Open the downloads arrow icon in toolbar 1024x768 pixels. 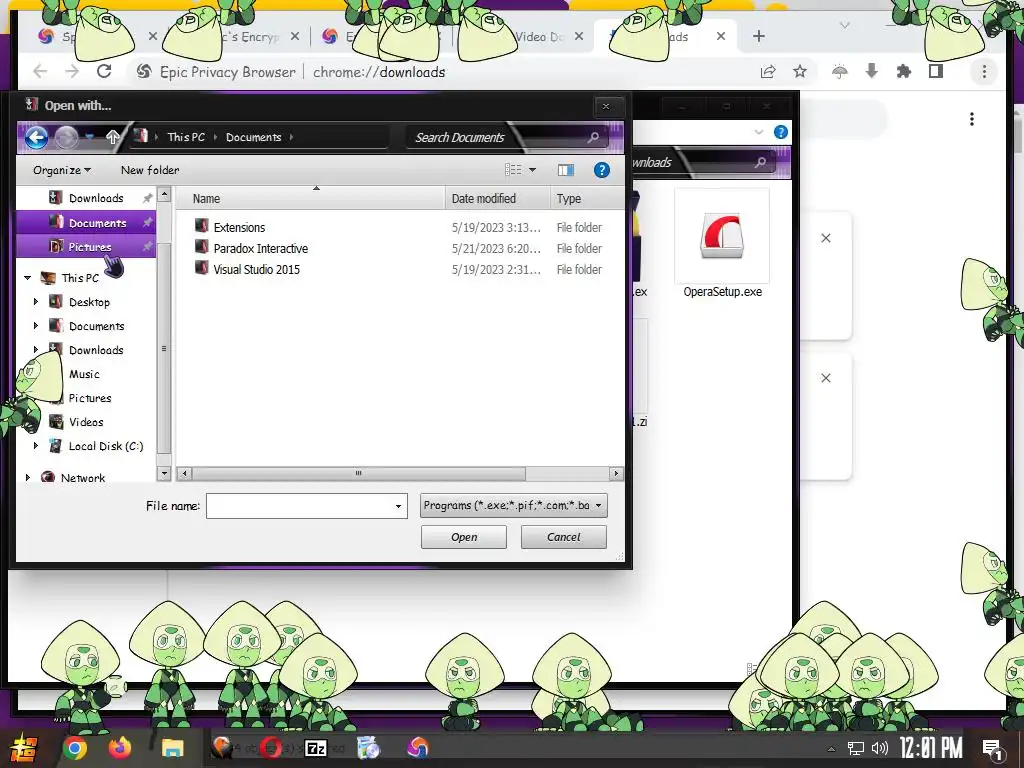pyautogui.click(x=871, y=71)
